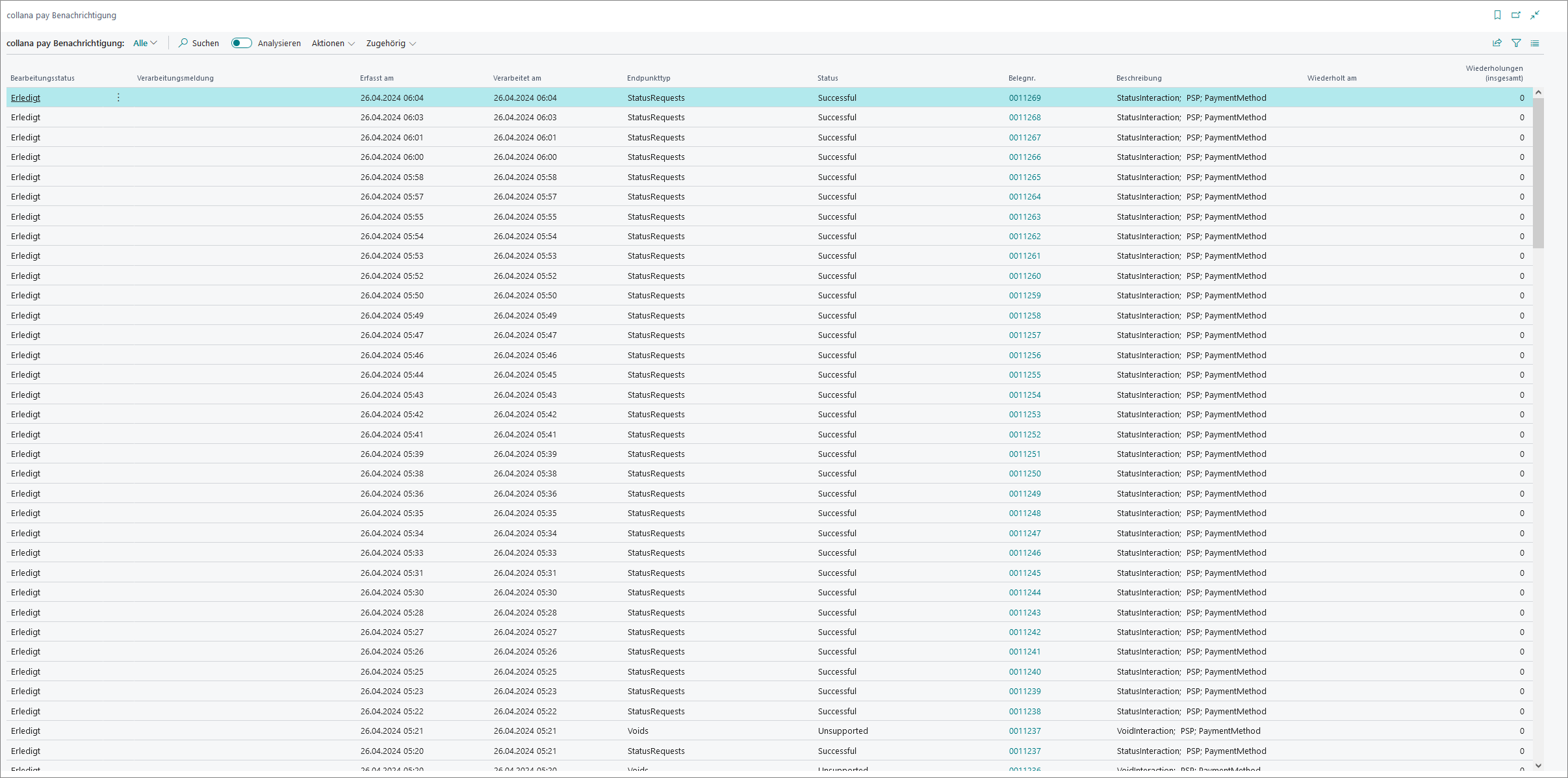
Task: Open row options for first Erledigt row
Action: coord(118,97)
